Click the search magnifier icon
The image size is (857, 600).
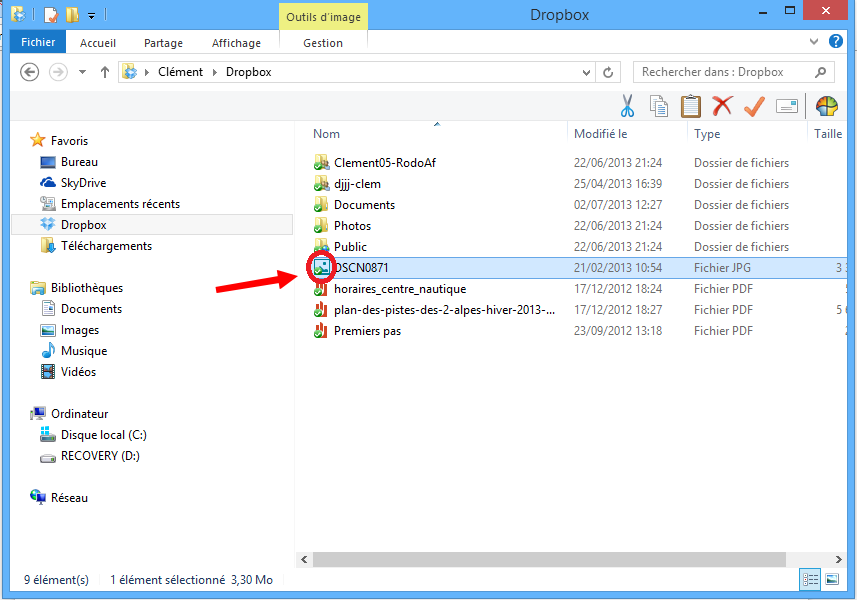[x=820, y=72]
